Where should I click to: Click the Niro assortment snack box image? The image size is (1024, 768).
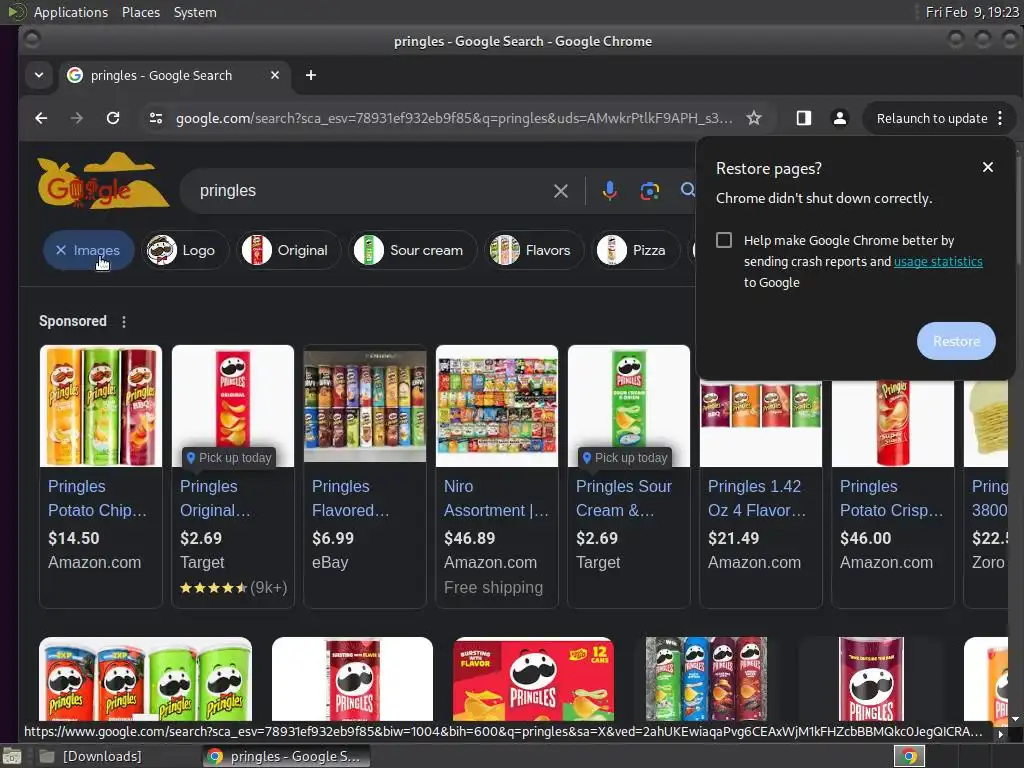tap(496, 406)
